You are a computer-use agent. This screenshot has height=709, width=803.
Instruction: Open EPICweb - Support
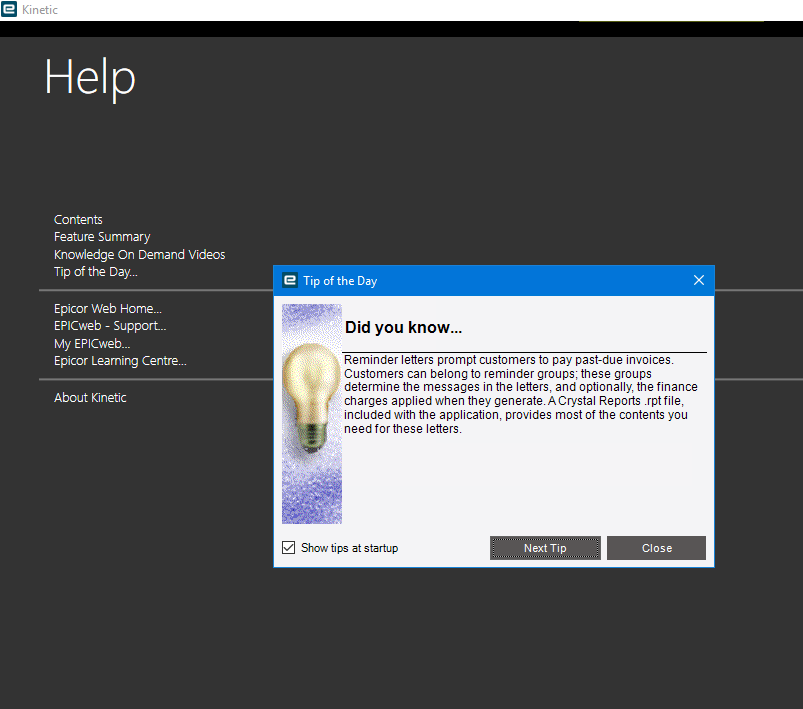[110, 325]
